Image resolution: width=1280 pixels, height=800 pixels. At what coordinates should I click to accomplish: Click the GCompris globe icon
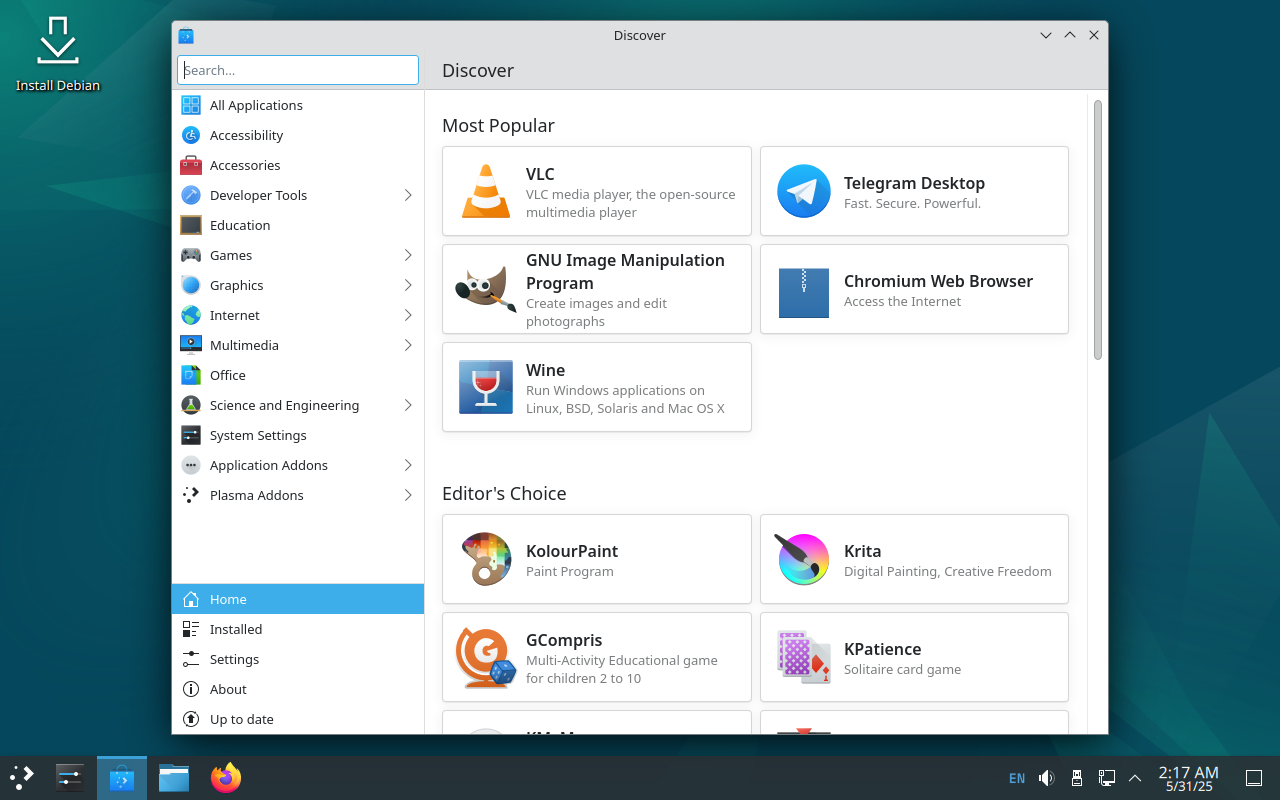tap(486, 657)
